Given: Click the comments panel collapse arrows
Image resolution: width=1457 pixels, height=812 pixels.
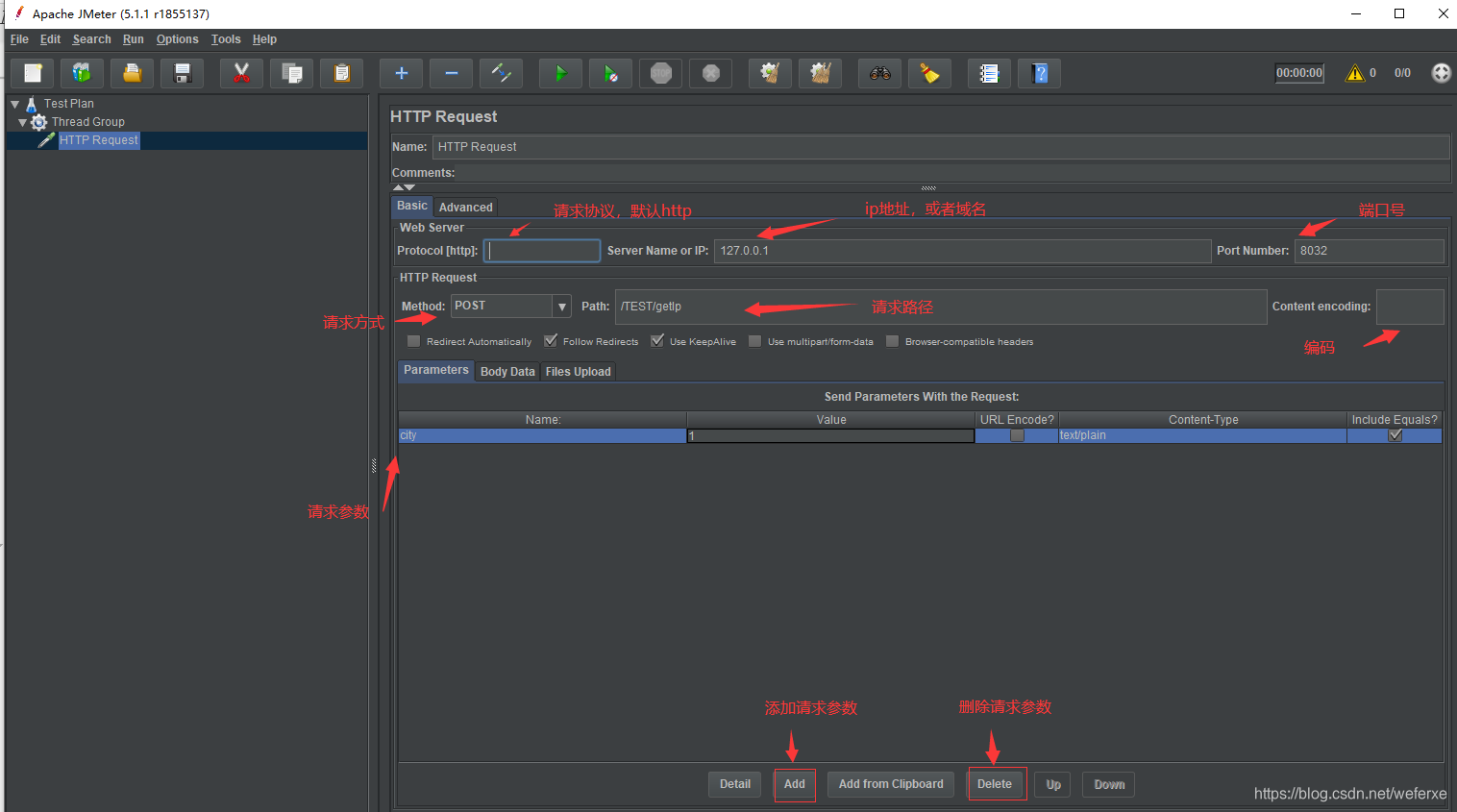Looking at the screenshot, I should (x=404, y=187).
